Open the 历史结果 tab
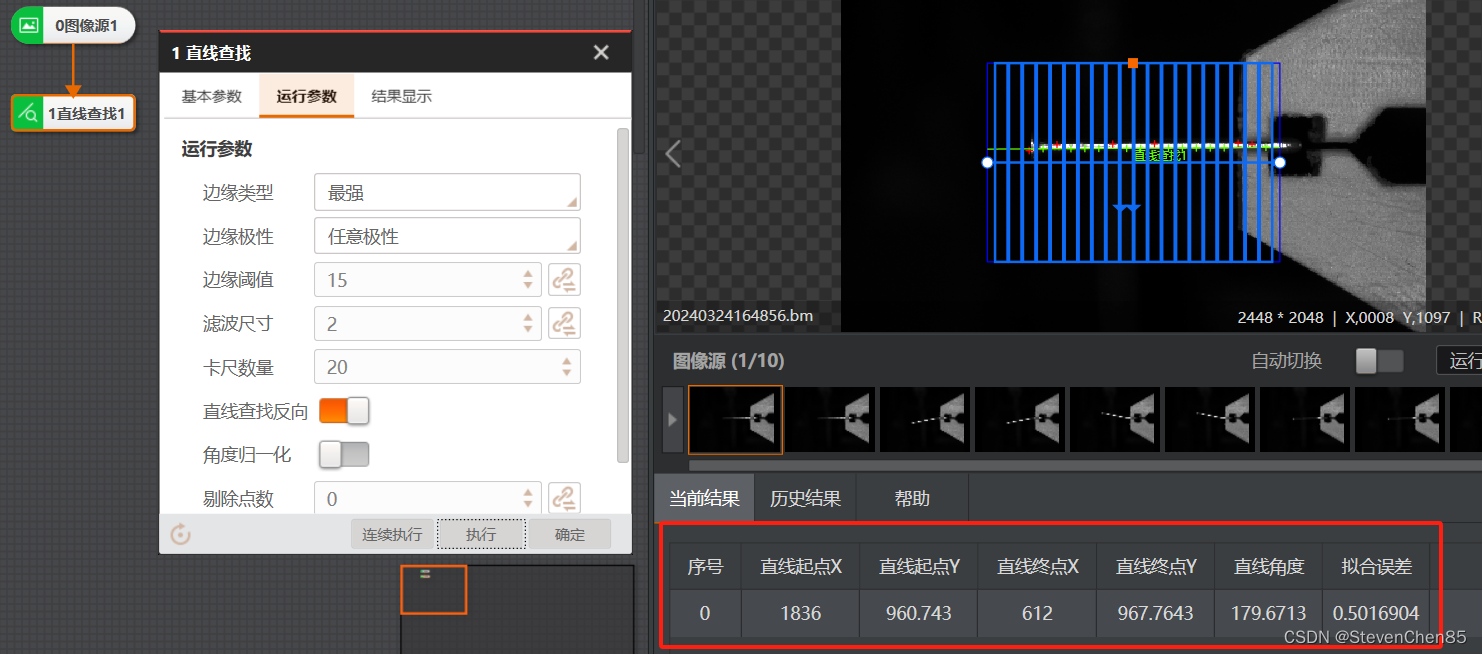 (806, 497)
